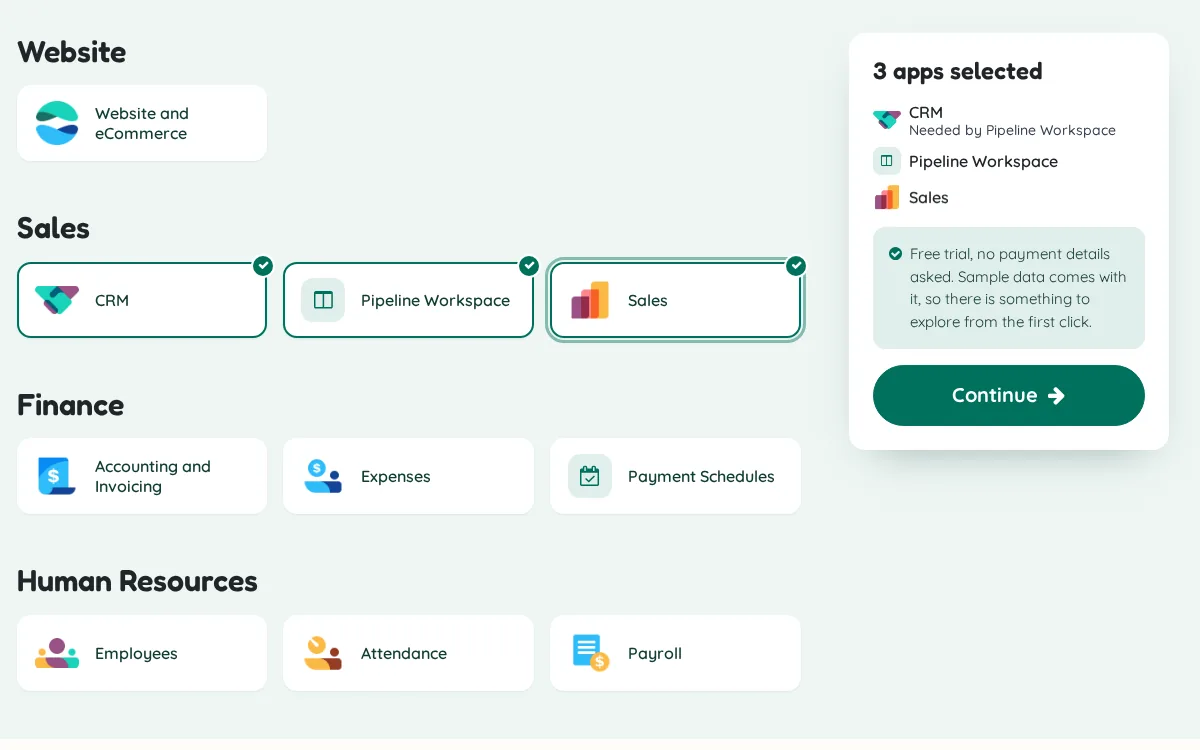Select the Accounting and Invoicing app

[142, 476]
